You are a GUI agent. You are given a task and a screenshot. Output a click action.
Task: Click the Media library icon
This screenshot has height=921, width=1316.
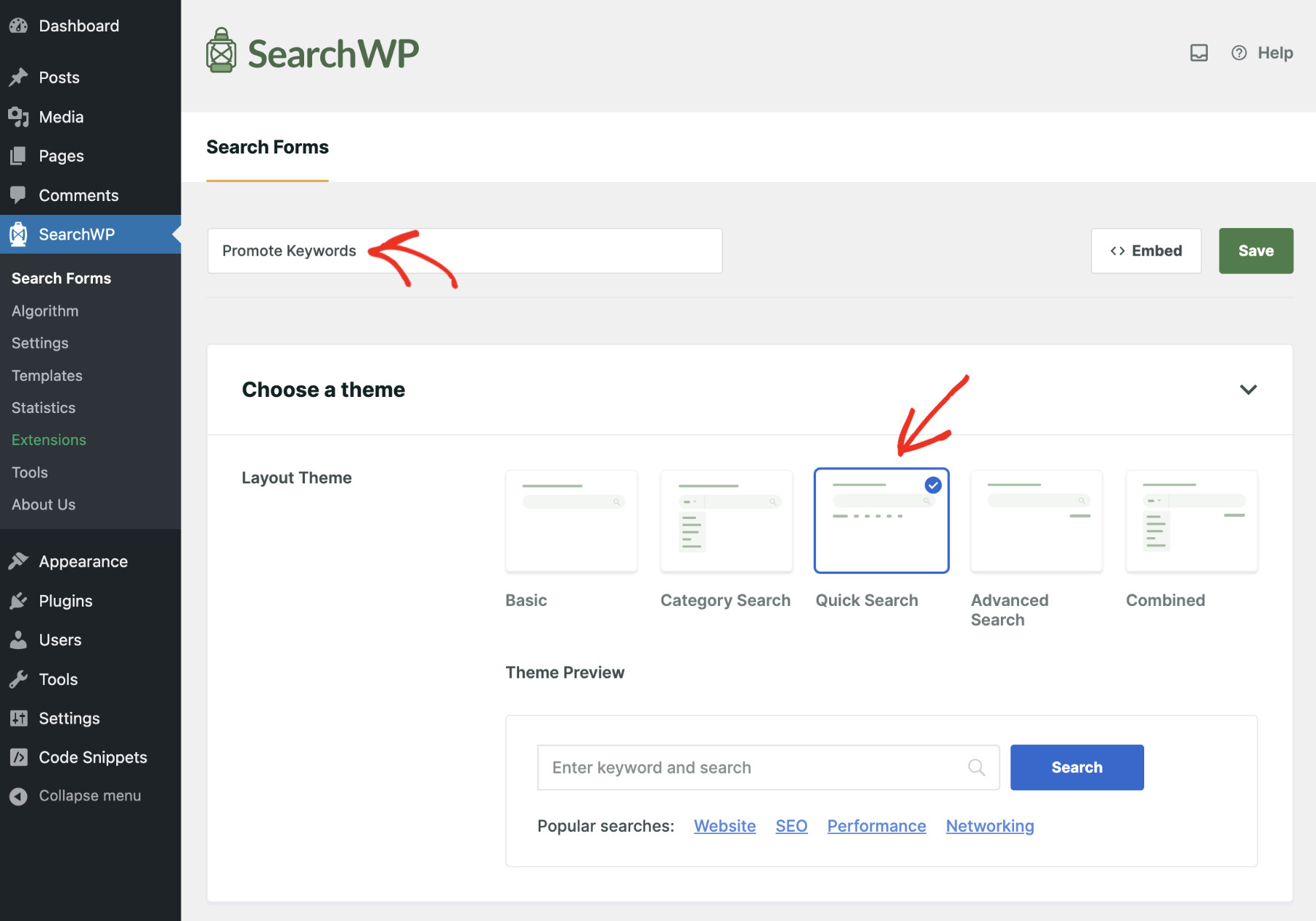tap(18, 117)
